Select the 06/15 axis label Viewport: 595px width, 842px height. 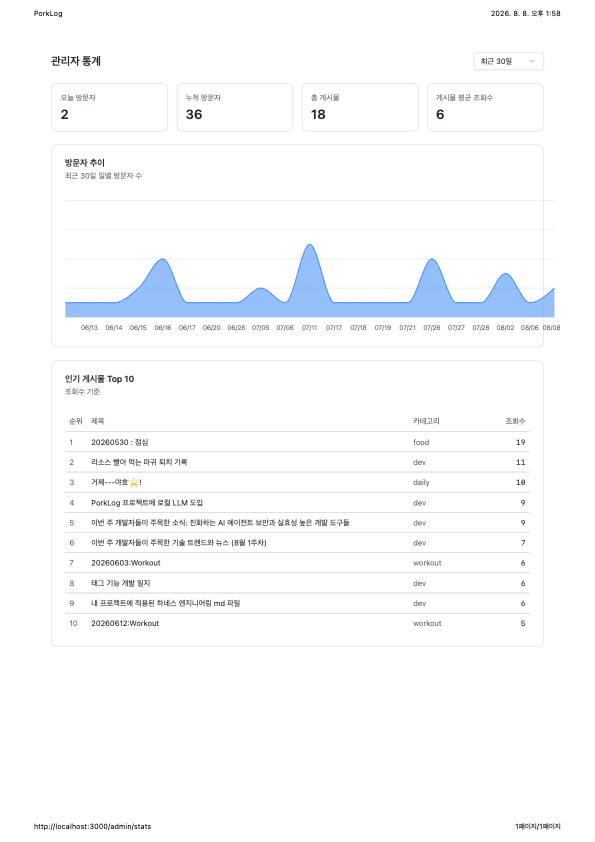pos(138,328)
